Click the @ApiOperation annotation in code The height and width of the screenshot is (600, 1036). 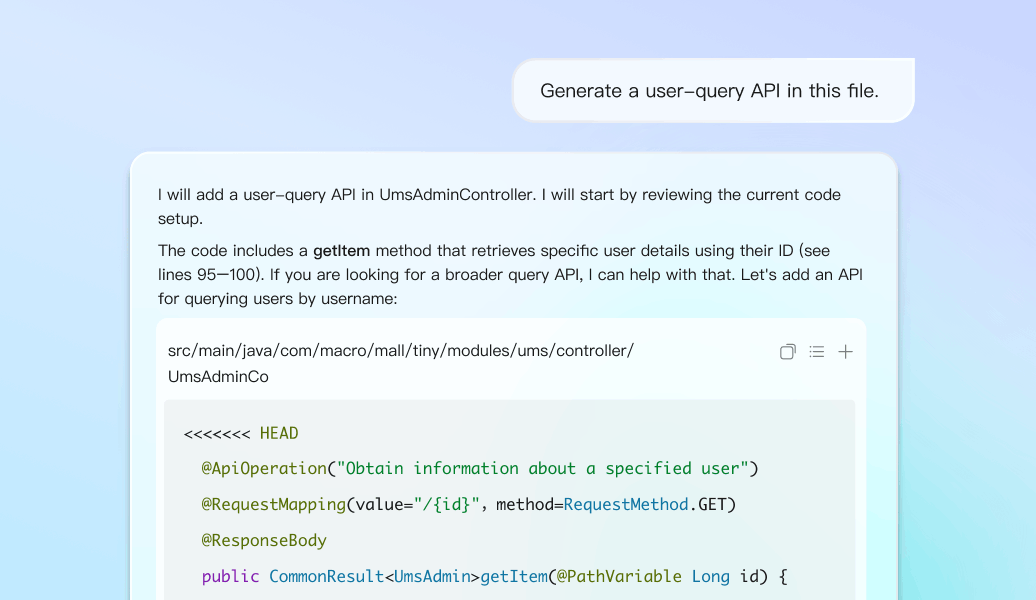[x=264, y=468]
